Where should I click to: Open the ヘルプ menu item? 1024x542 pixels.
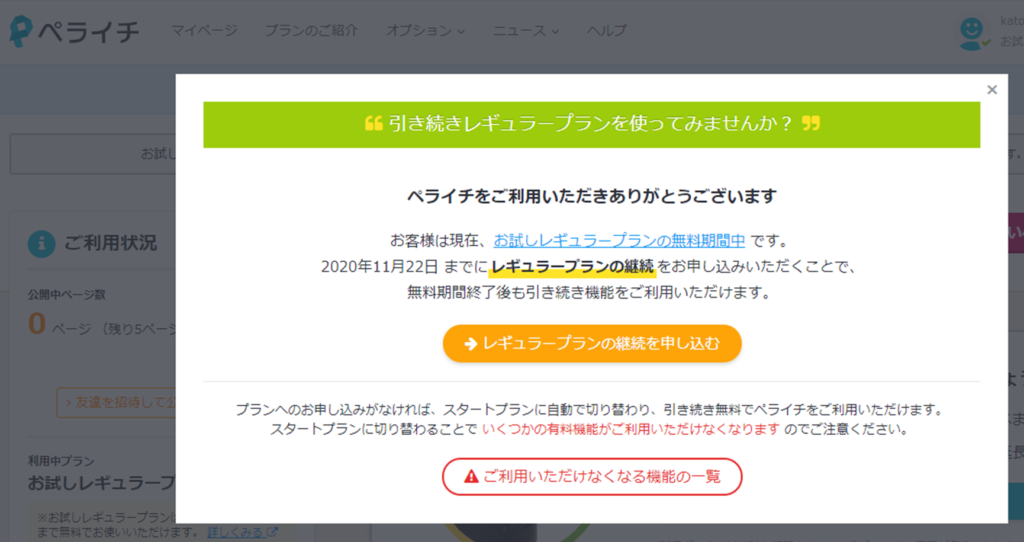pyautogui.click(x=606, y=31)
